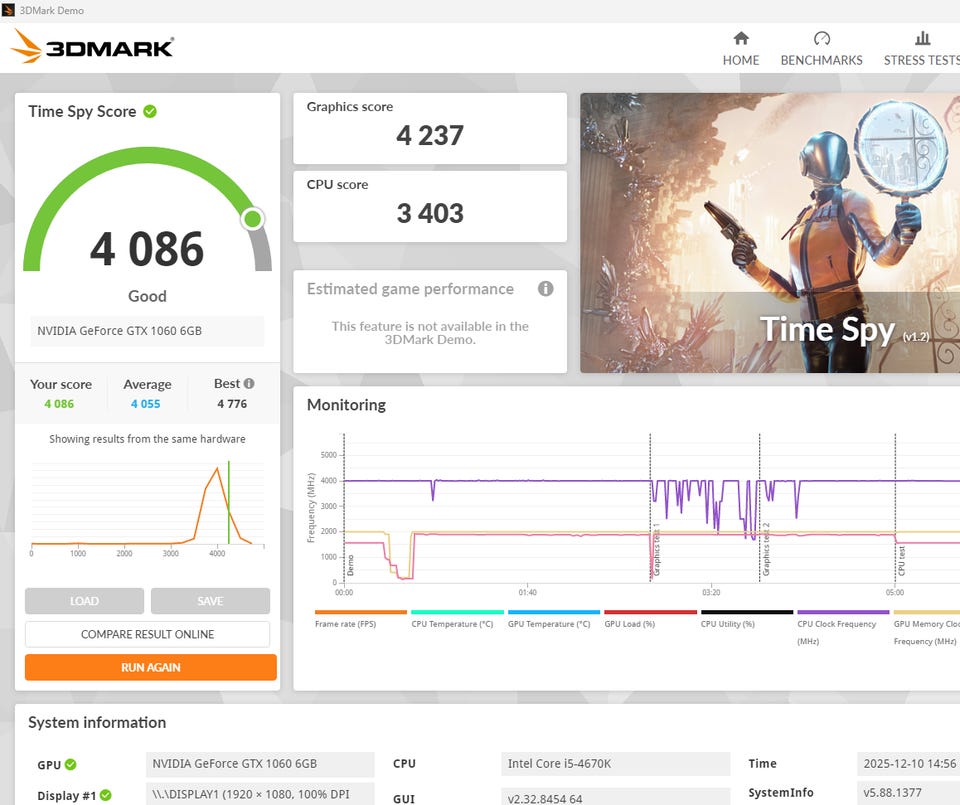Click the 3DMark logo
This screenshot has width=960, height=805.
point(92,46)
